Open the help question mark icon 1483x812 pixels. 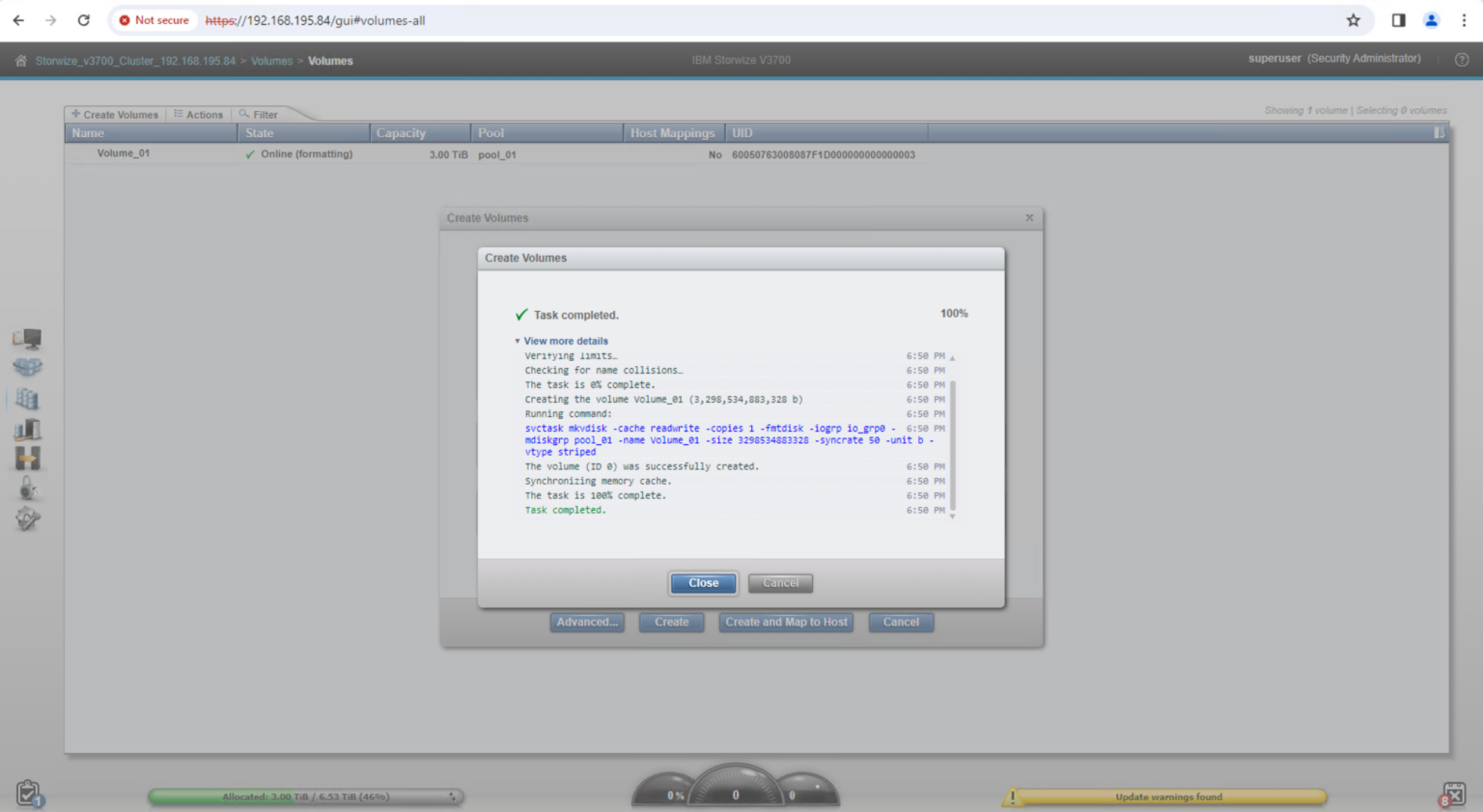1462,60
